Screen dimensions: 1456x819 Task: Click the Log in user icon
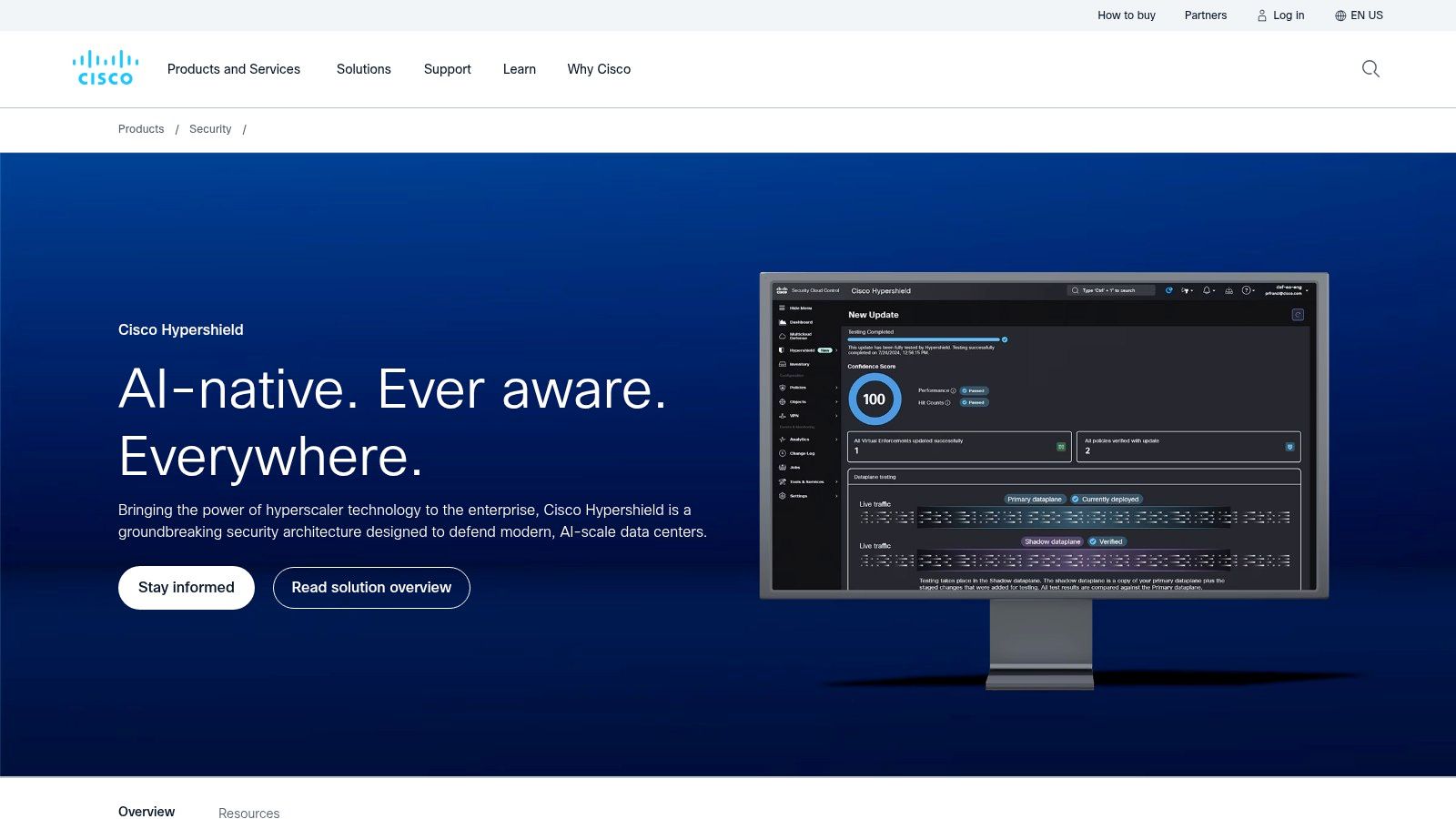[x=1262, y=15]
